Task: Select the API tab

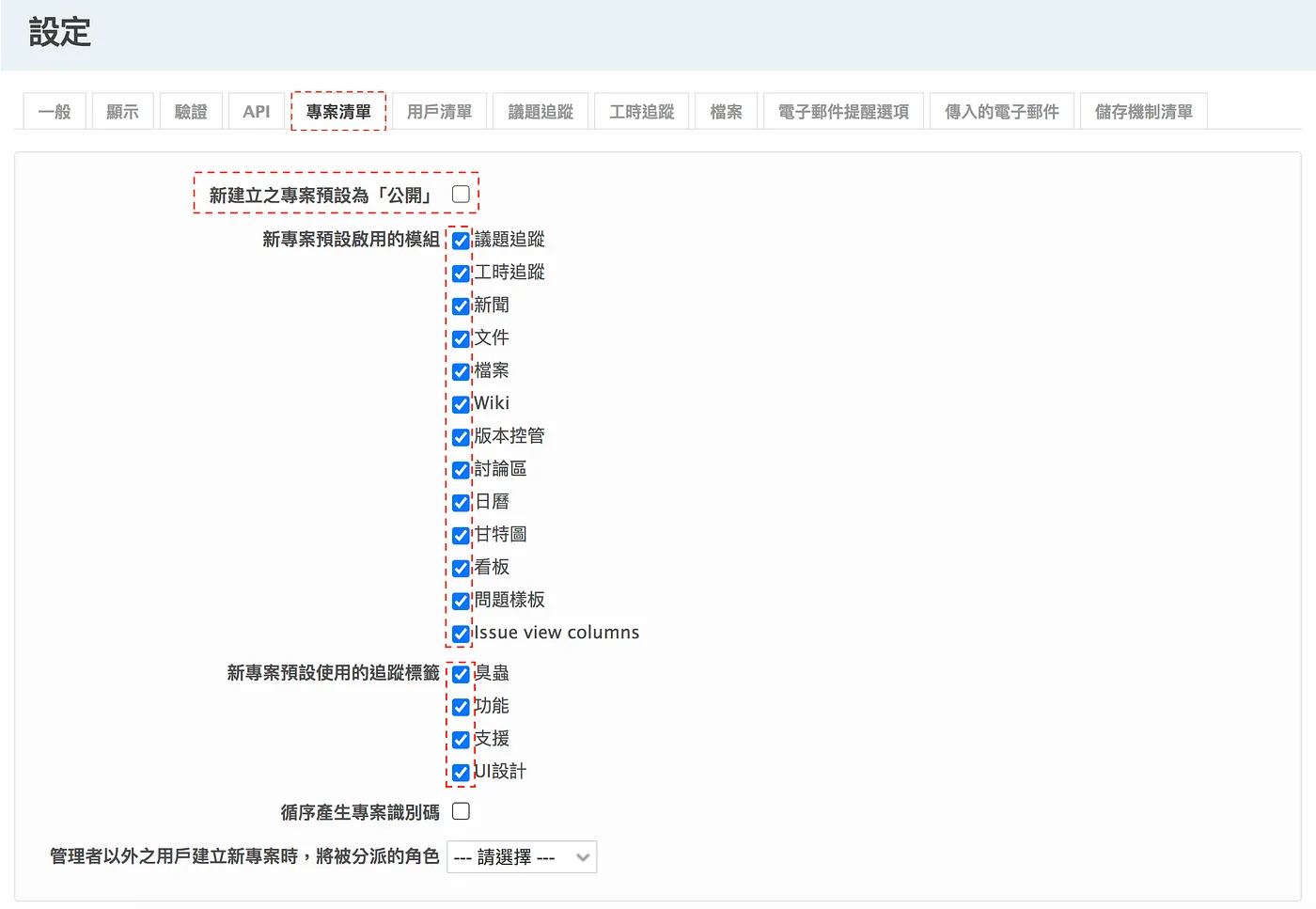Action: 257,112
